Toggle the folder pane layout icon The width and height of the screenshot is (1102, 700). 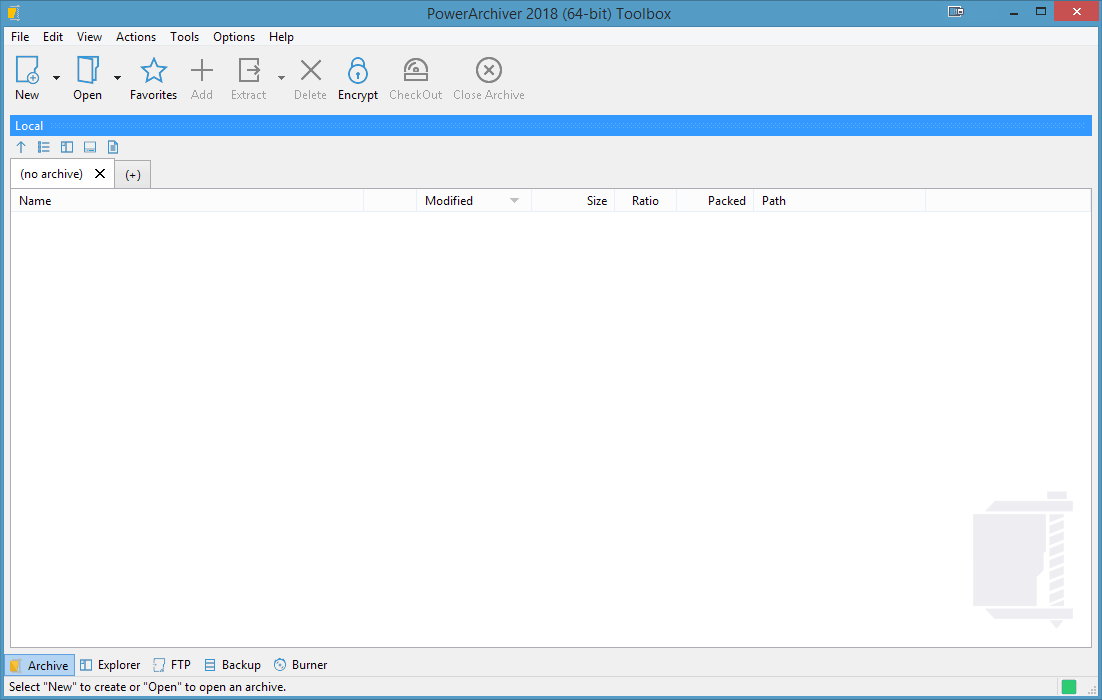coord(67,147)
